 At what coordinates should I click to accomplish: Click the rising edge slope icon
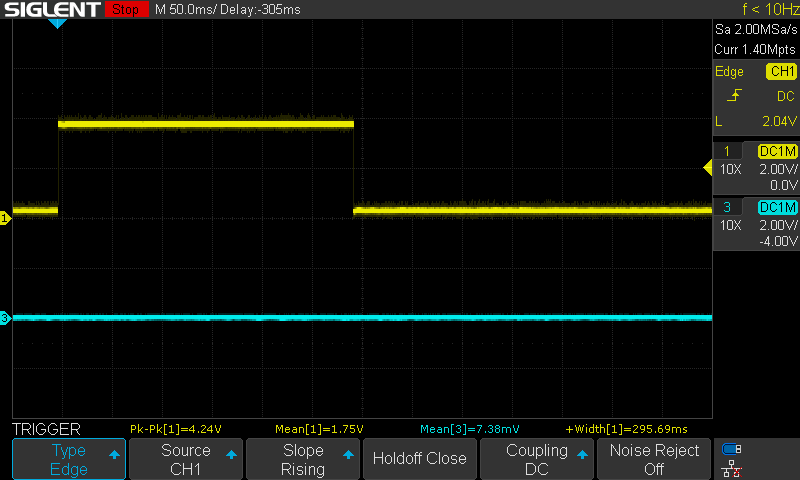click(x=734, y=96)
